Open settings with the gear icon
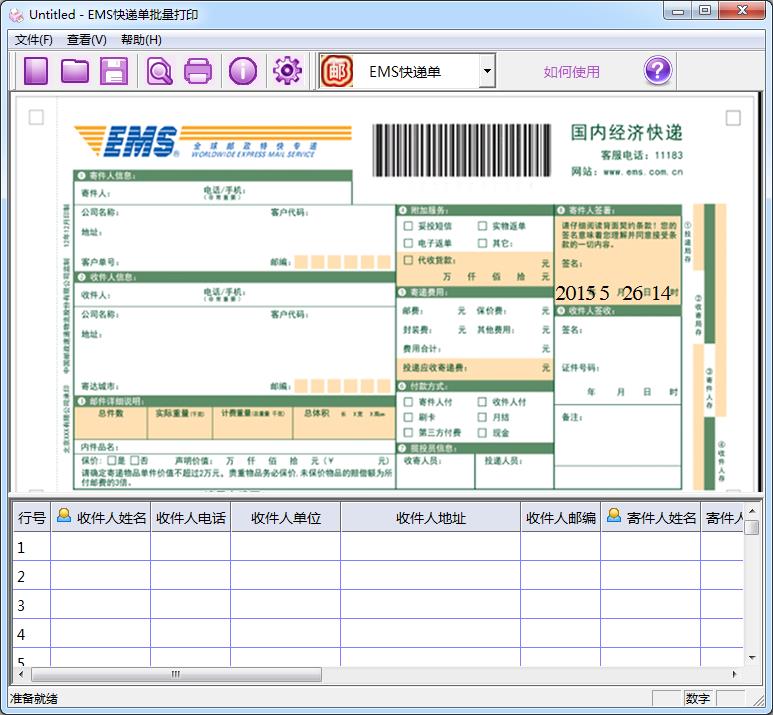Screen dimensions: 773x715 (x=287, y=71)
